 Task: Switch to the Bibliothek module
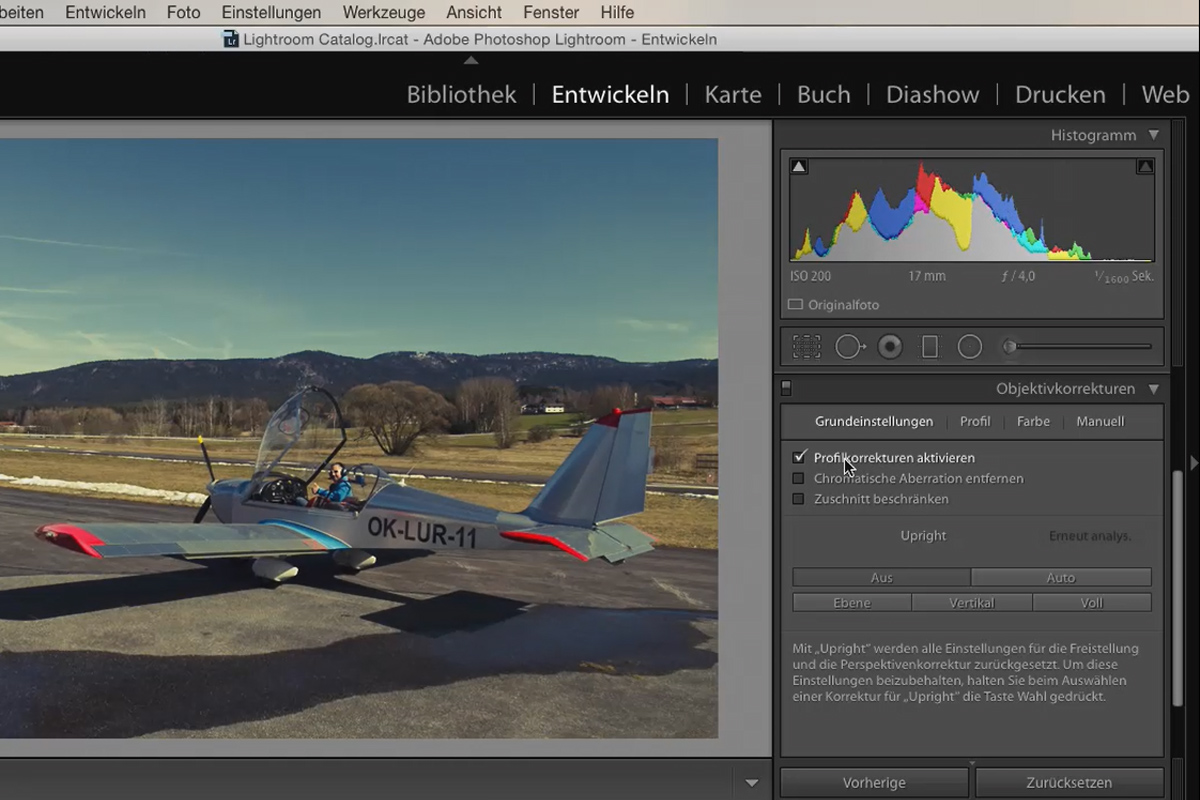[461, 95]
